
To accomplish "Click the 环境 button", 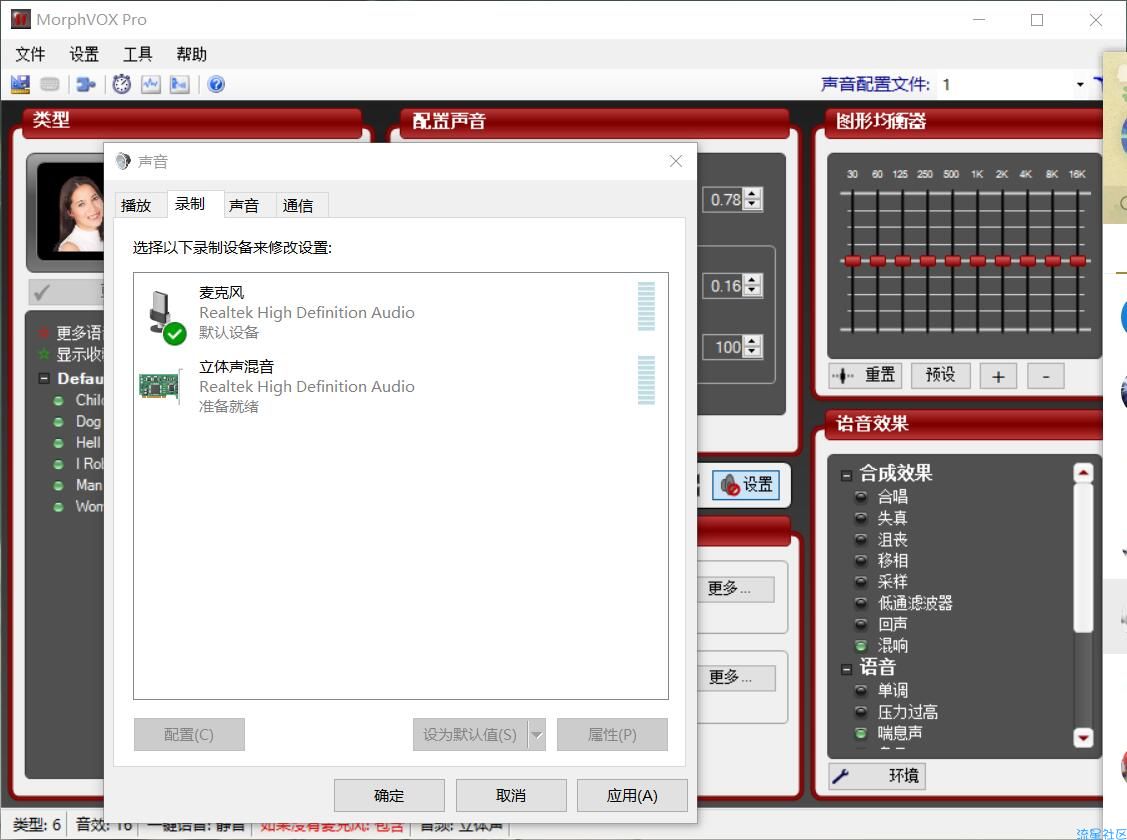I will 878,775.
